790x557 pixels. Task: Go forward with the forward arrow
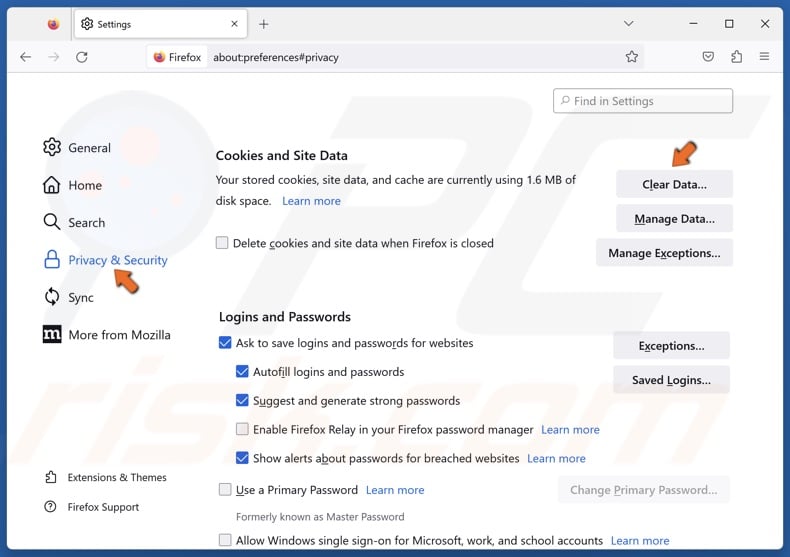(53, 57)
